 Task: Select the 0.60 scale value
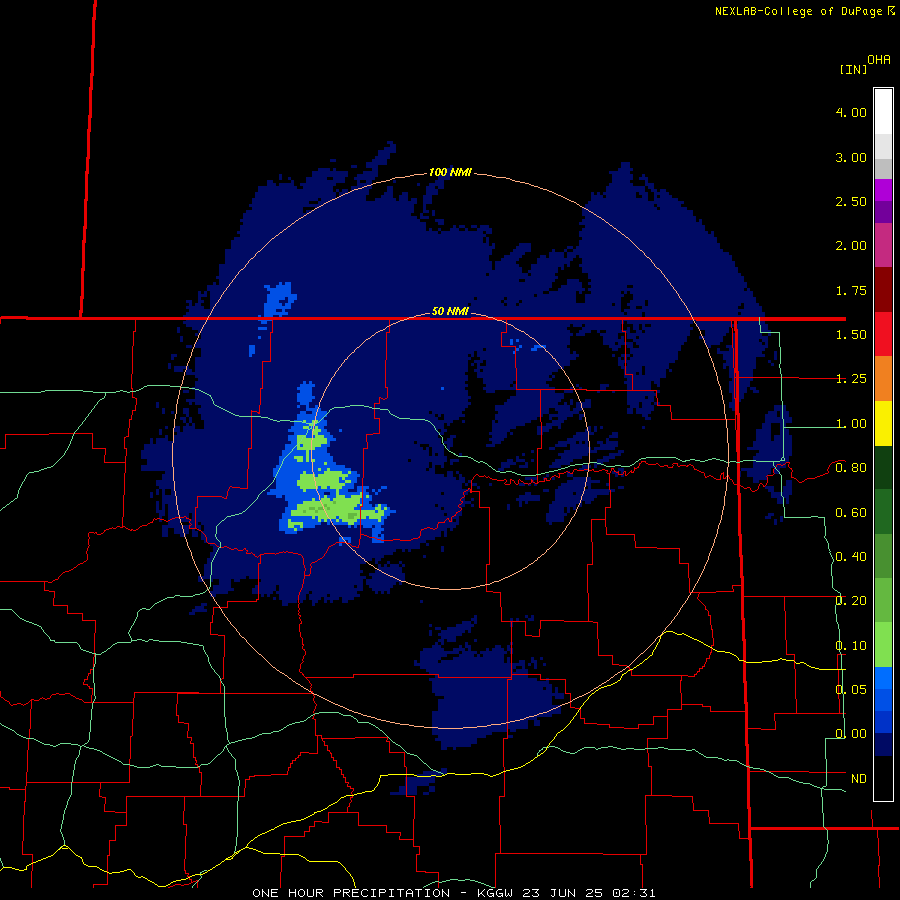[x=851, y=513]
